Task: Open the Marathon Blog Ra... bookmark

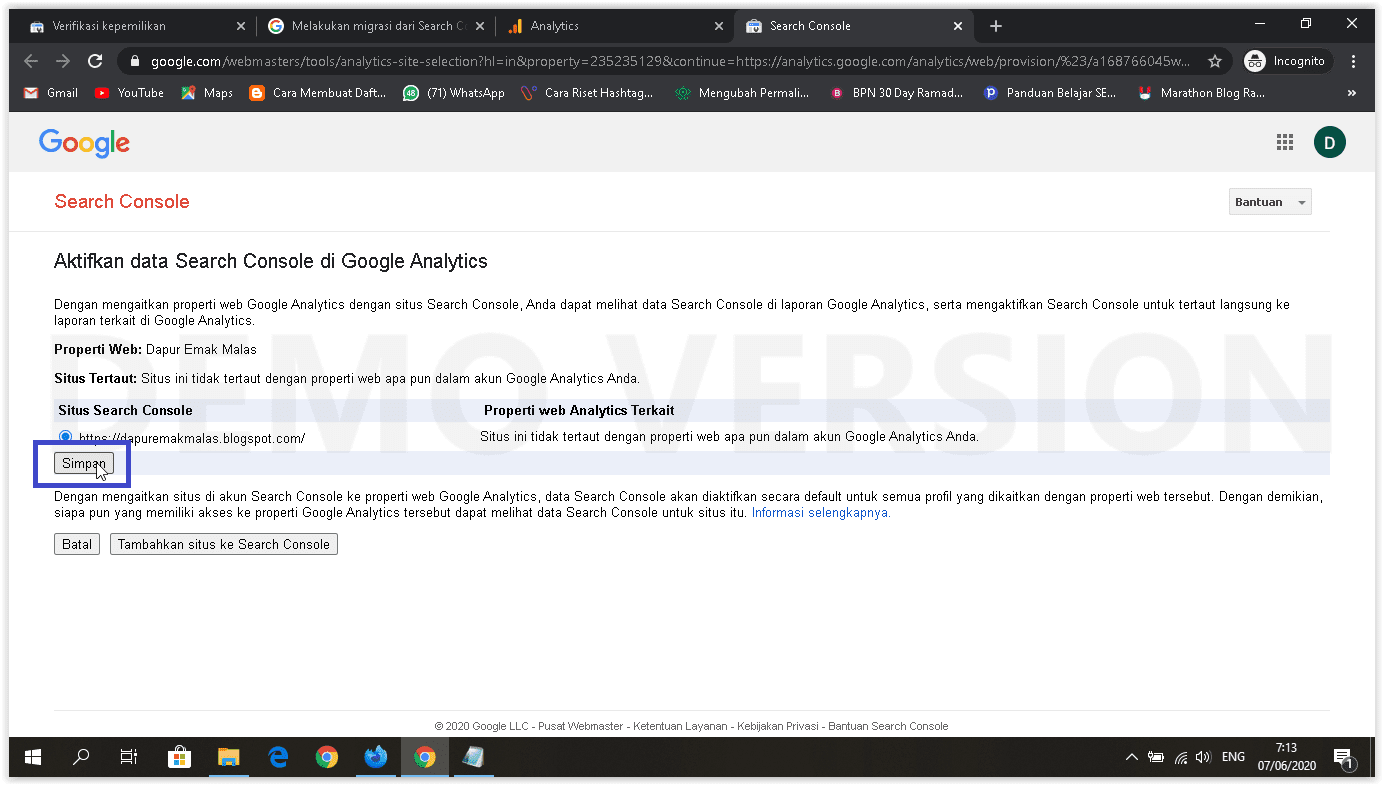Action: [1201, 93]
